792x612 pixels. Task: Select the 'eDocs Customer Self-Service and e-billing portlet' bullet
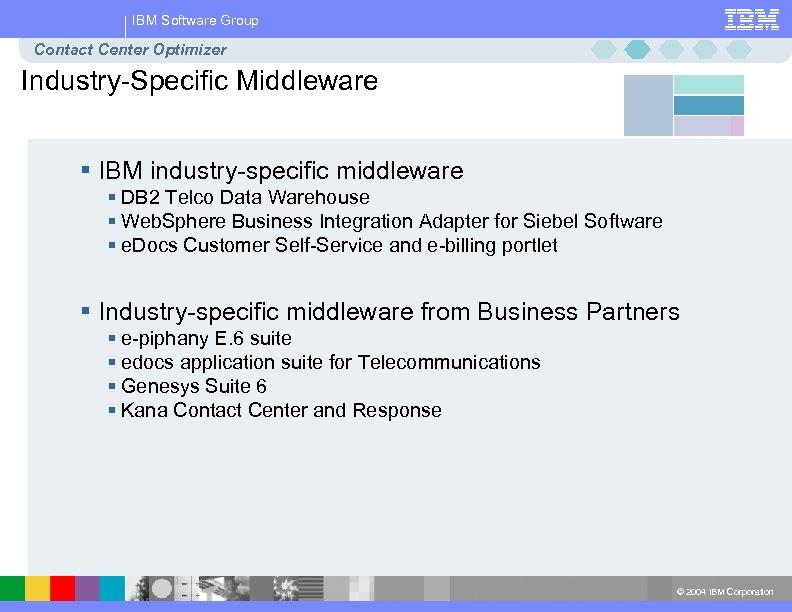pyautogui.click(x=339, y=245)
